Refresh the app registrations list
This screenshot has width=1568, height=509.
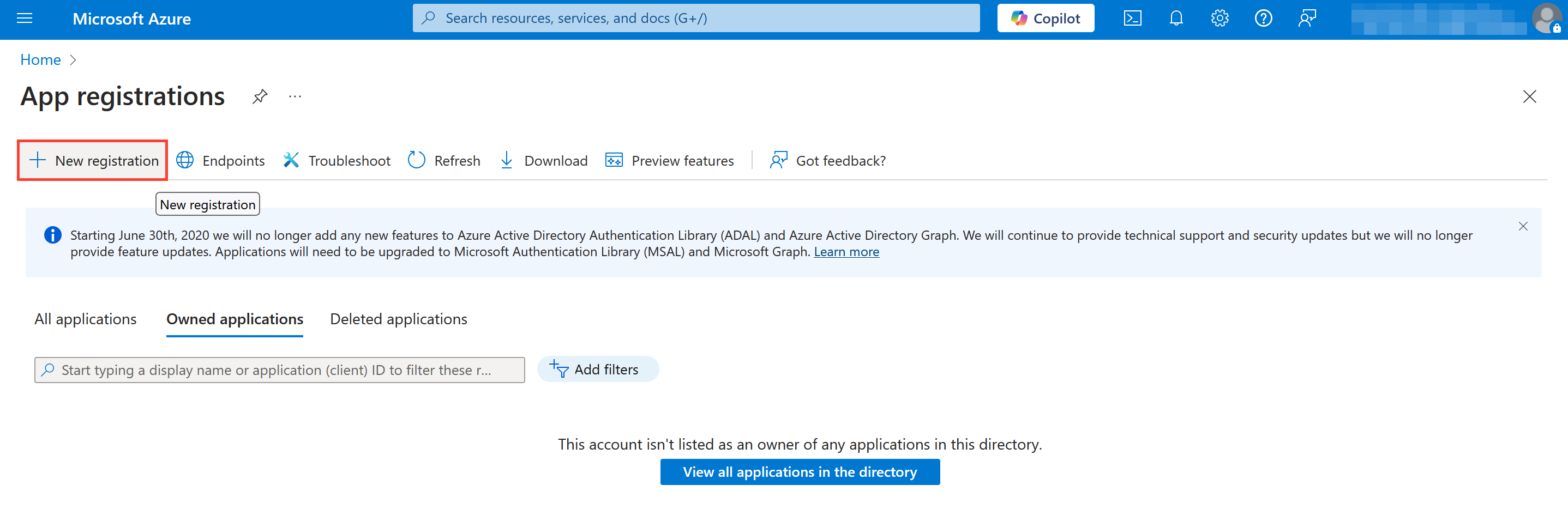click(x=444, y=161)
